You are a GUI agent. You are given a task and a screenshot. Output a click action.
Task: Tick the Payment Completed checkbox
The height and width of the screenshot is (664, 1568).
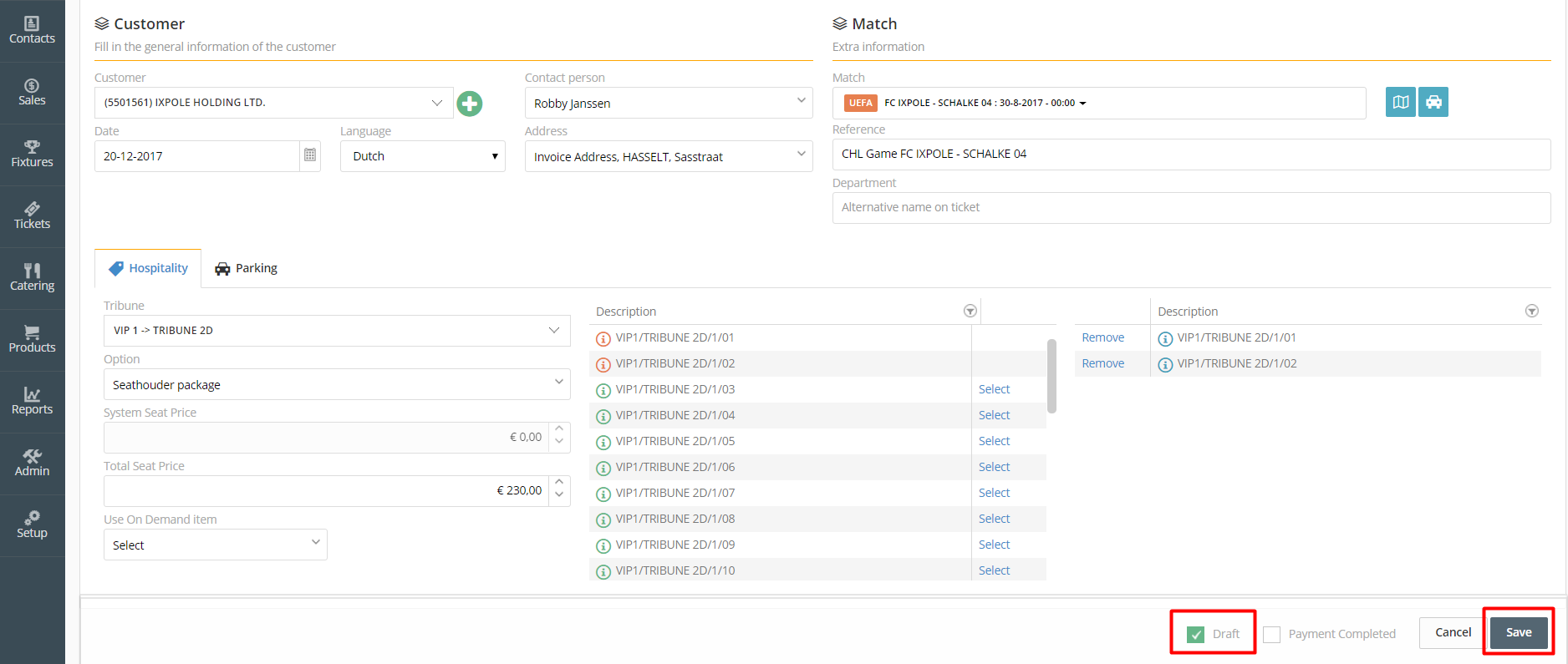coord(1271,635)
